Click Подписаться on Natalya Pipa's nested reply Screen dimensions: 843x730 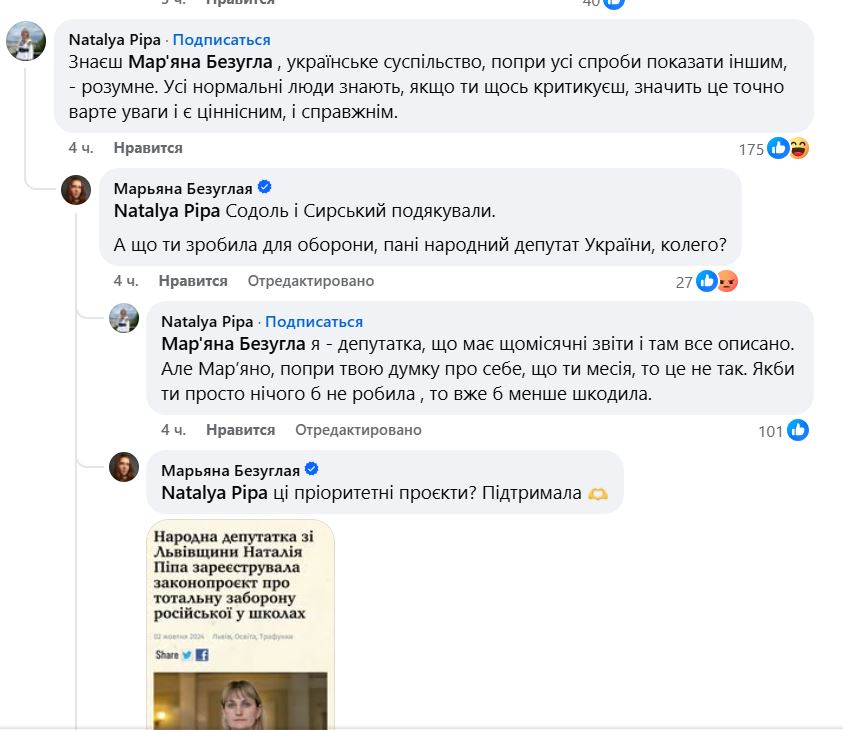point(314,322)
